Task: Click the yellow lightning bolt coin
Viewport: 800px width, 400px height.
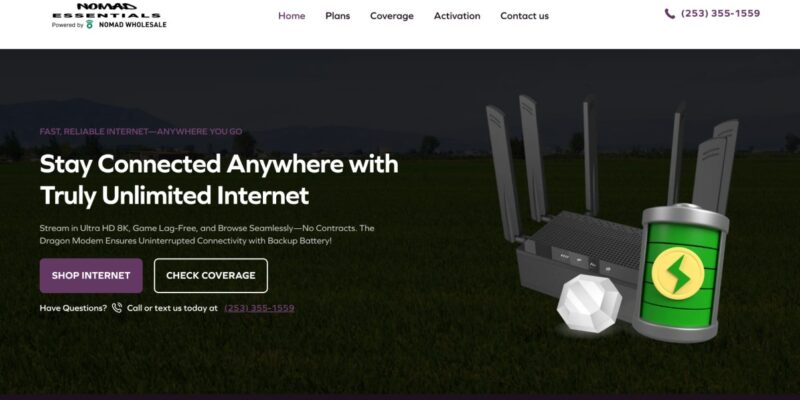Action: (678, 273)
